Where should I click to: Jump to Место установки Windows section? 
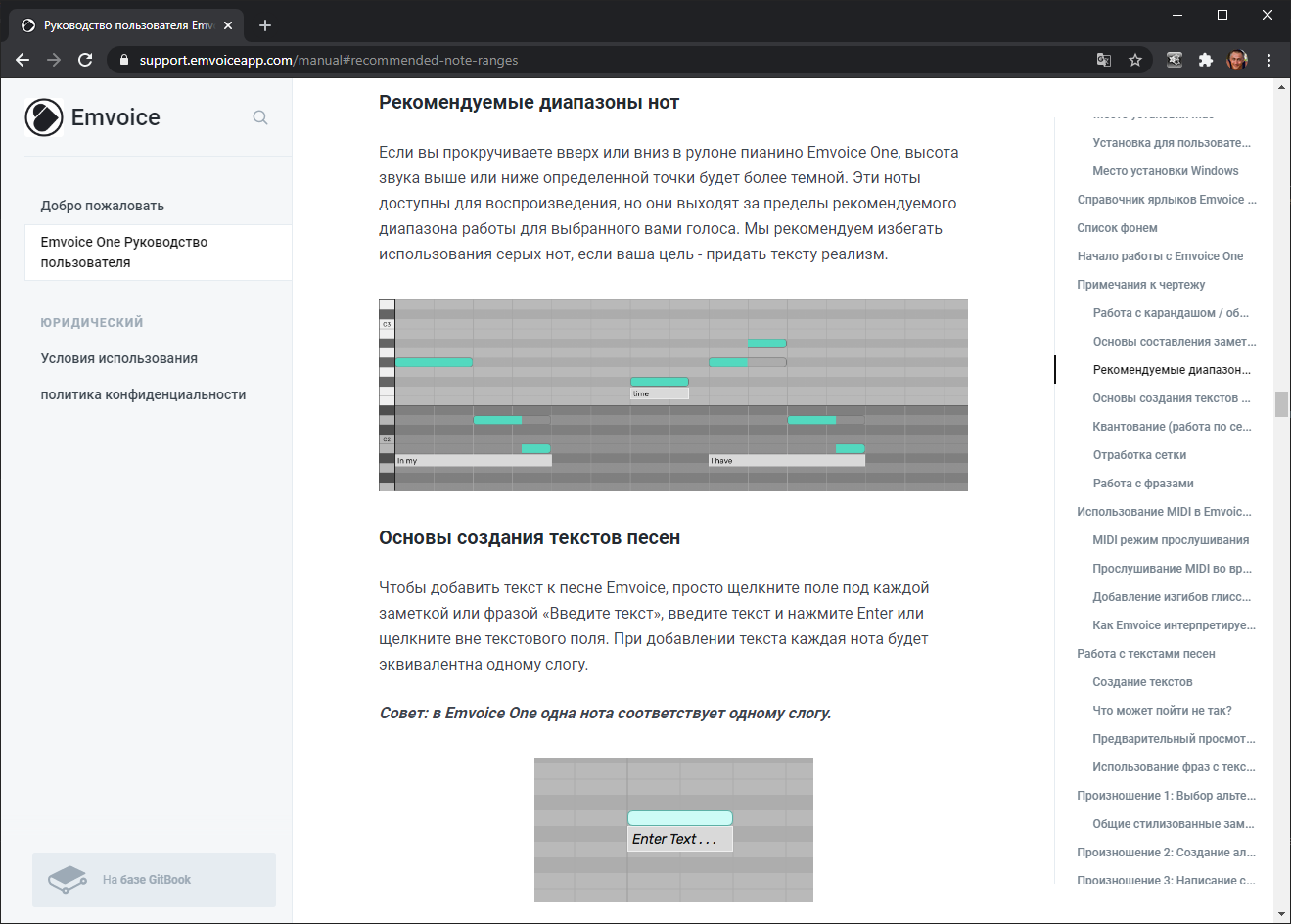pos(1166,171)
